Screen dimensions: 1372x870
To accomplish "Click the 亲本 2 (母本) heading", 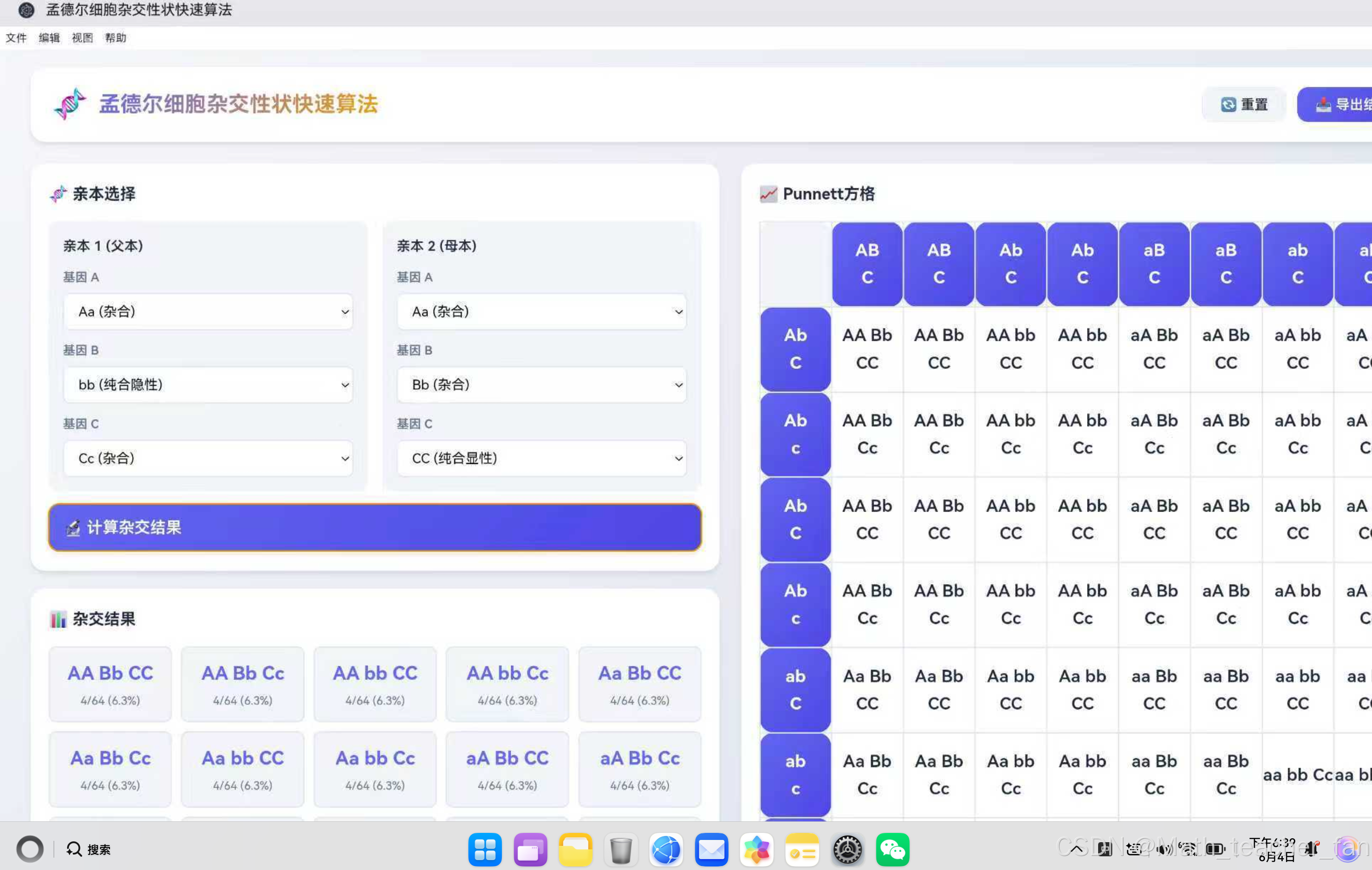I will pyautogui.click(x=436, y=246).
